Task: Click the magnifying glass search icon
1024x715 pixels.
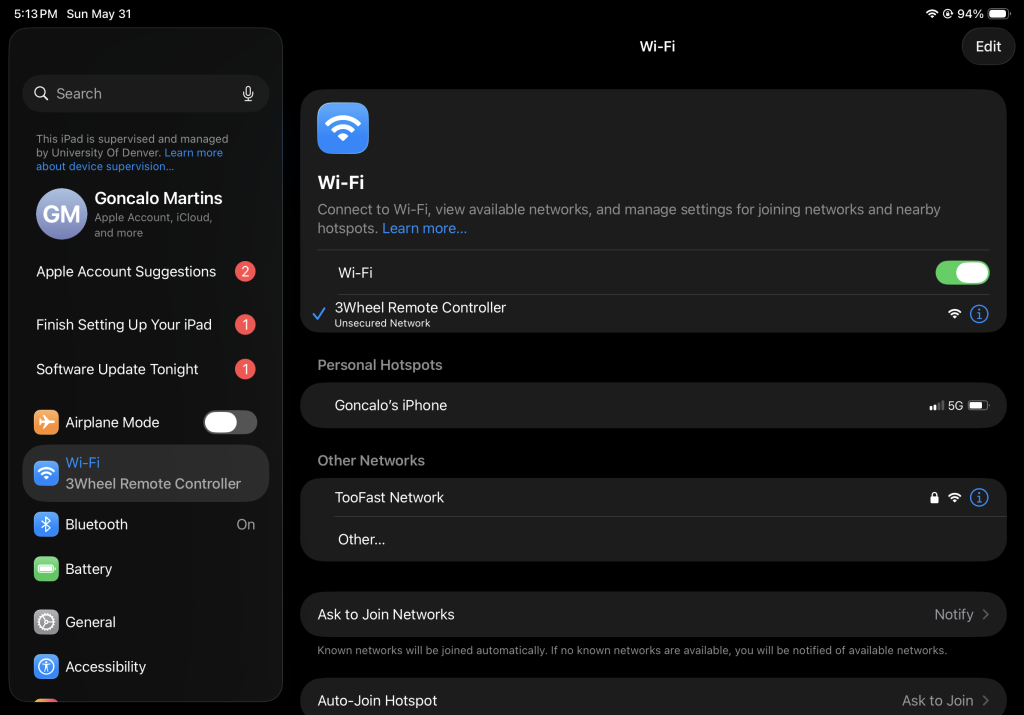Action: coord(41,93)
